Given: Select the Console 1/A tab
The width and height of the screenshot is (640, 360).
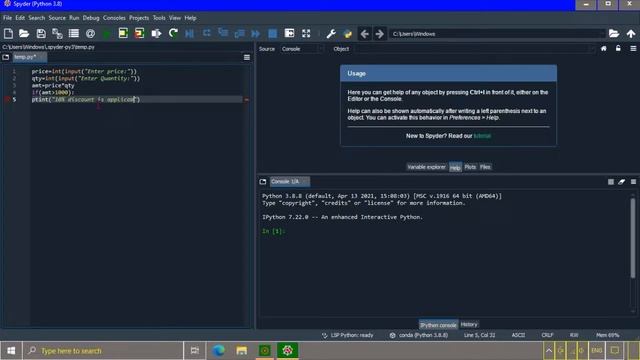Looking at the screenshot, I should coord(289,182).
